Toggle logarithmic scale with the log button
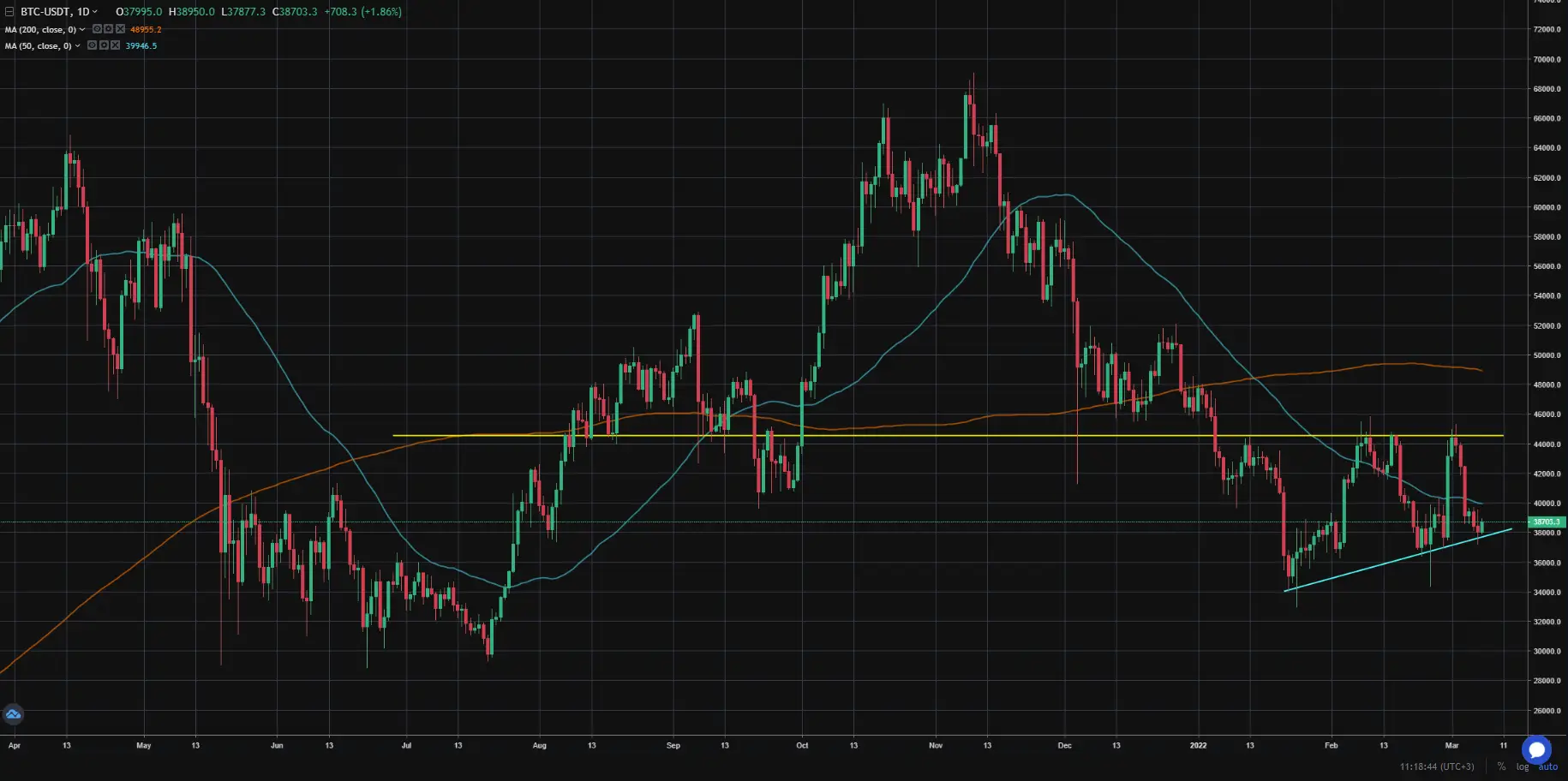 click(1522, 766)
